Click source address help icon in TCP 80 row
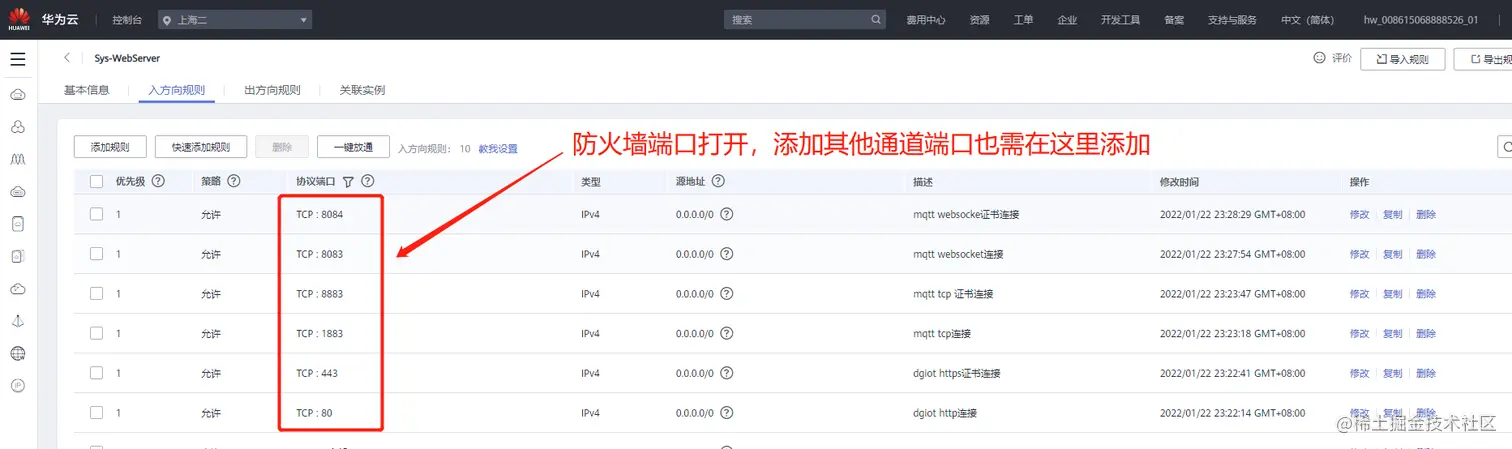This screenshot has height=449, width=1512. click(727, 413)
